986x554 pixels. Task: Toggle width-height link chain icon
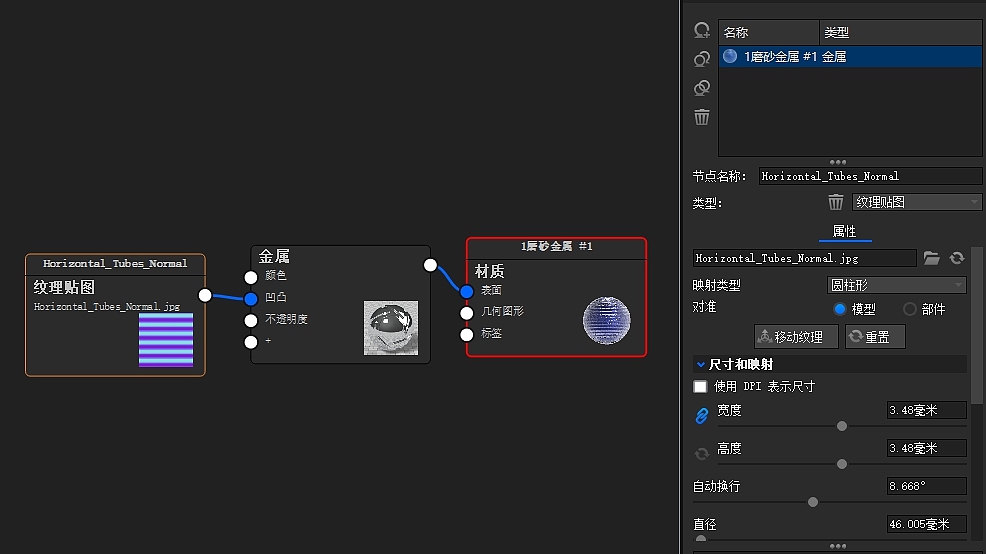(x=702, y=416)
